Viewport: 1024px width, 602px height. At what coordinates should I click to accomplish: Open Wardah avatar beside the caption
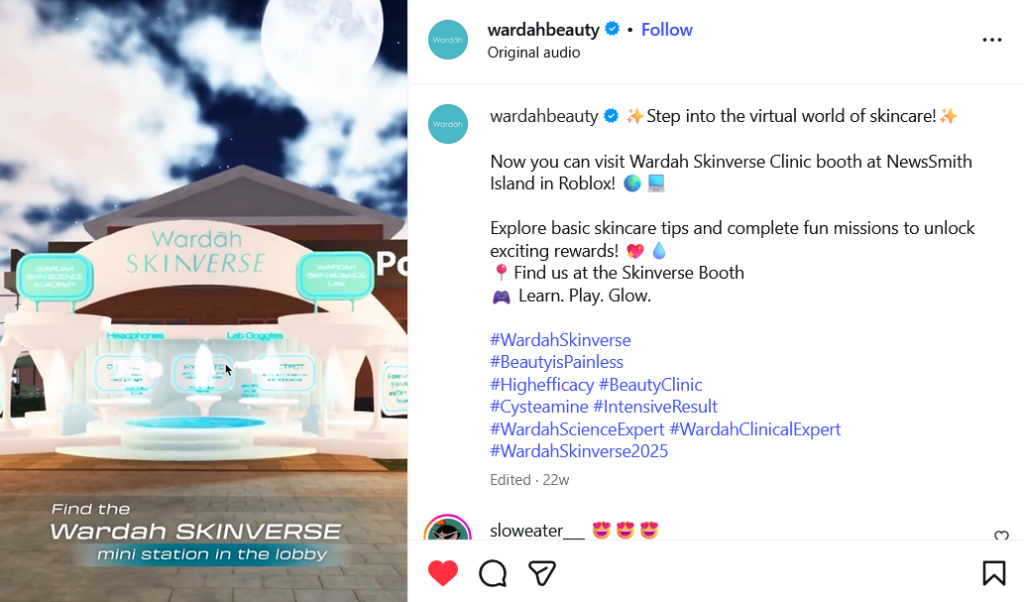pyautogui.click(x=448, y=124)
